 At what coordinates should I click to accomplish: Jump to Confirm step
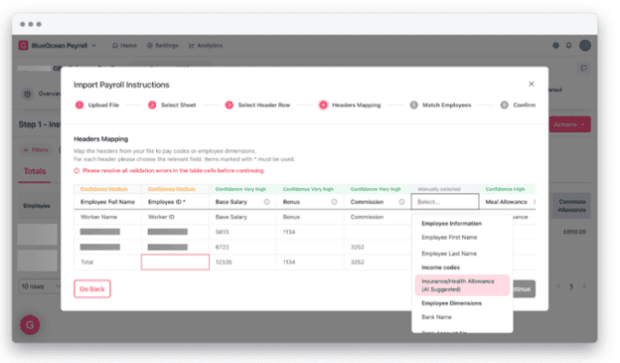(x=518, y=105)
